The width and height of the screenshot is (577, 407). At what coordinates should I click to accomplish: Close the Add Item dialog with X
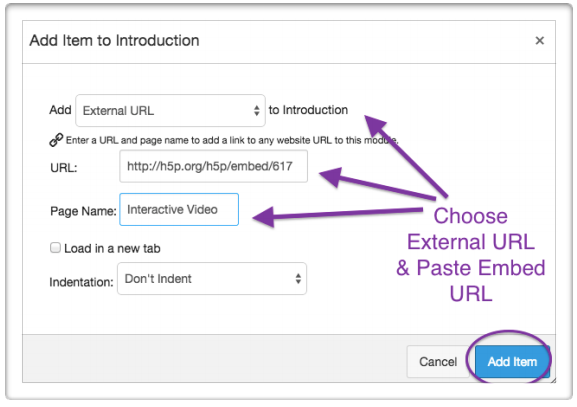click(539, 40)
